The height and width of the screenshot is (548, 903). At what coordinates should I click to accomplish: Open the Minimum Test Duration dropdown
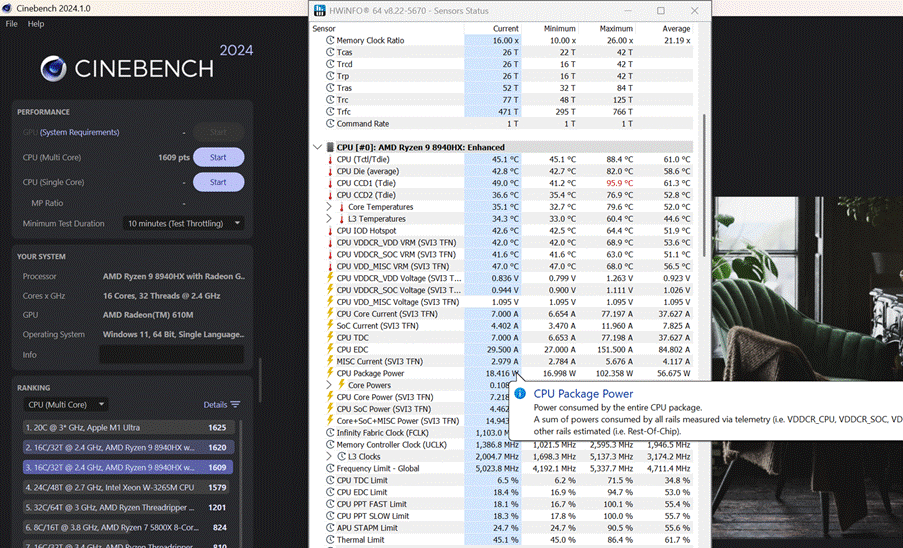(183, 223)
